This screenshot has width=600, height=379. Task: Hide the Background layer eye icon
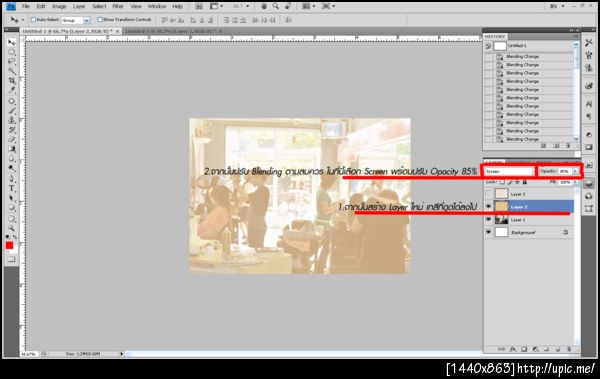[488, 232]
